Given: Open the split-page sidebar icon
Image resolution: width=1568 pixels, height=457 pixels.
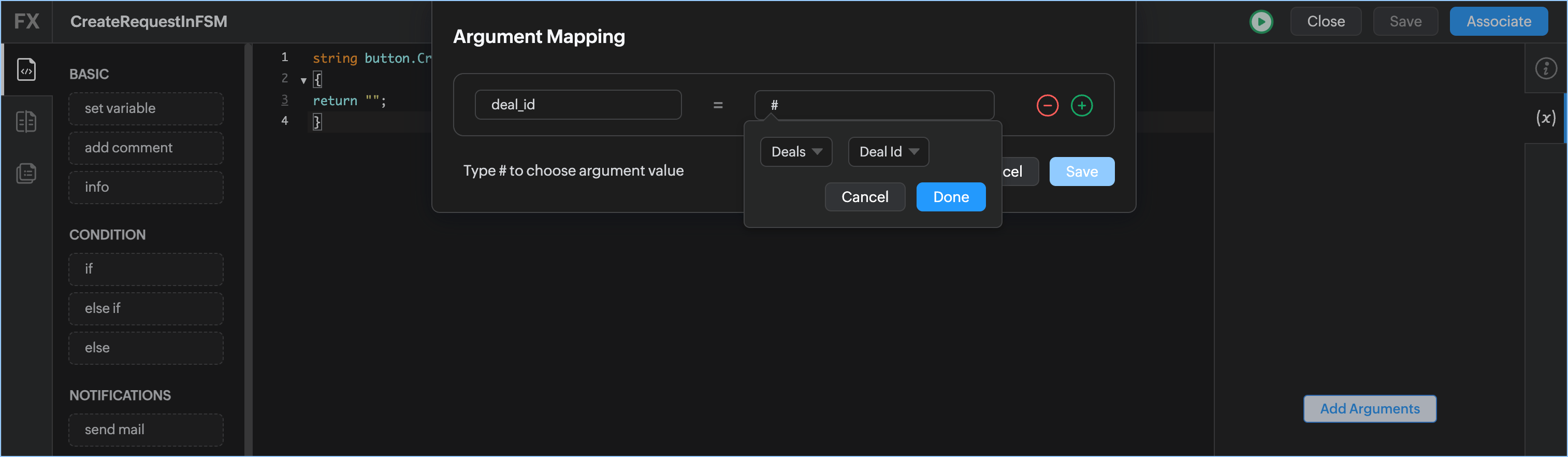Looking at the screenshot, I should [26, 122].
